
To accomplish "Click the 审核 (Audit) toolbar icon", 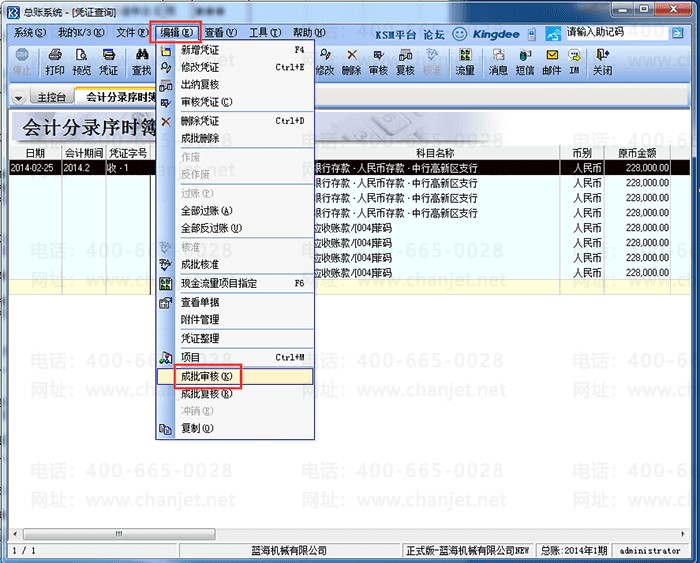I will pyautogui.click(x=378, y=63).
